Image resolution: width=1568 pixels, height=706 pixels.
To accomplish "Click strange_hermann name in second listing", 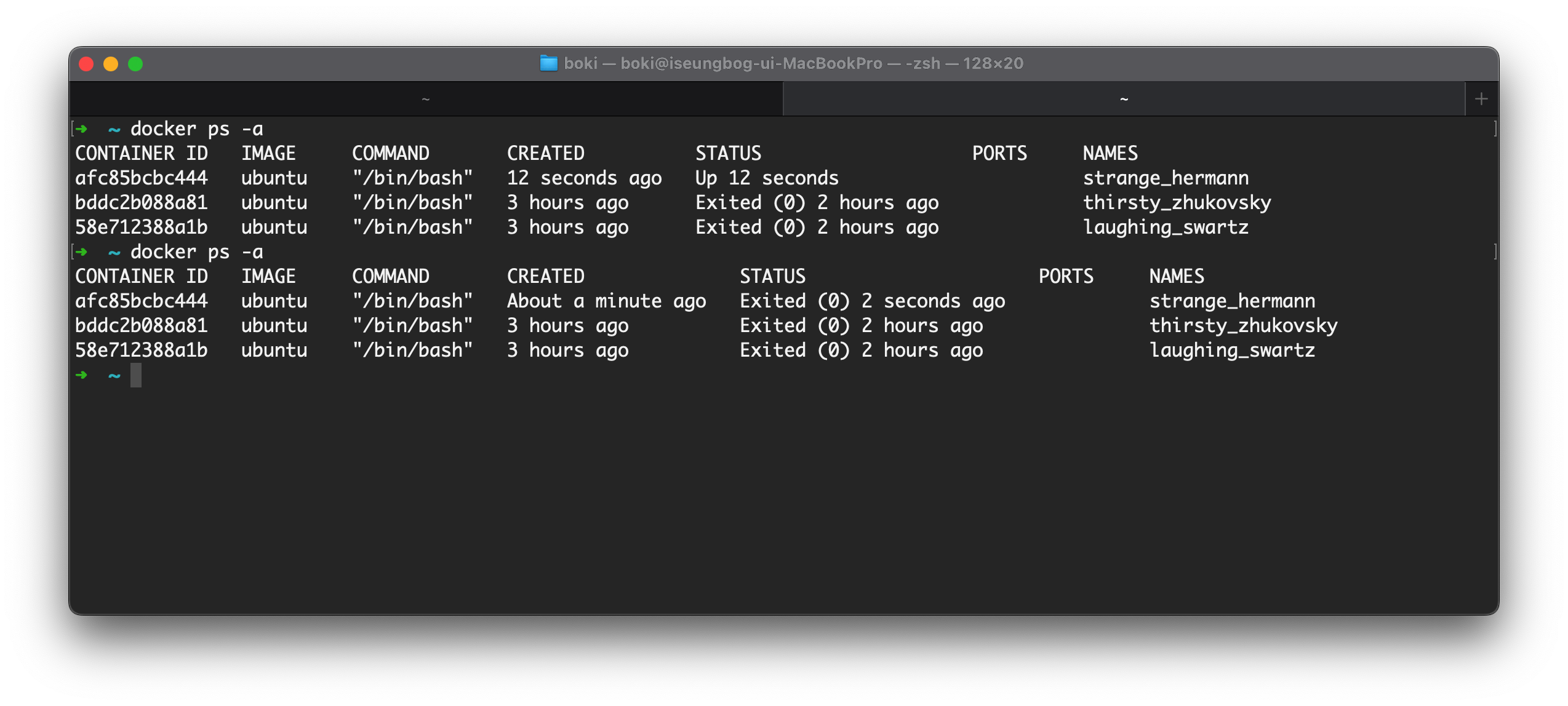I will click(1232, 301).
